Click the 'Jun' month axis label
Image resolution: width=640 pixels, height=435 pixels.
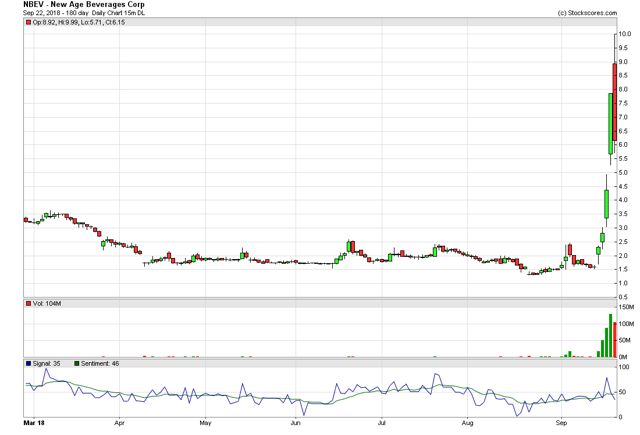tap(296, 423)
